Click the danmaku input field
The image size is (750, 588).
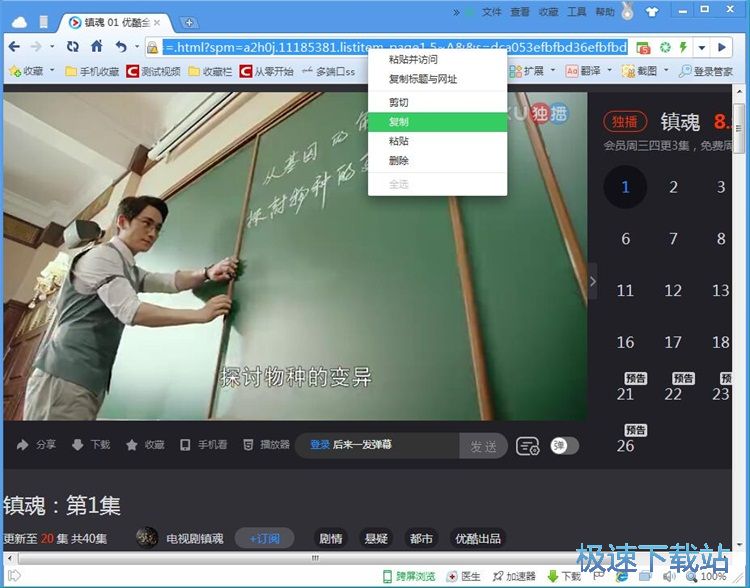coord(378,445)
